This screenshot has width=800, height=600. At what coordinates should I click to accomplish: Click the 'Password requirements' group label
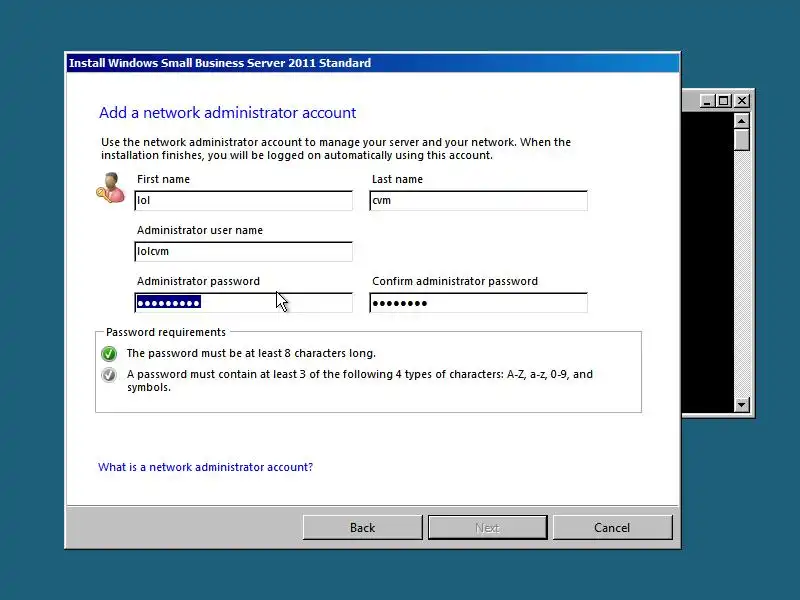point(166,332)
